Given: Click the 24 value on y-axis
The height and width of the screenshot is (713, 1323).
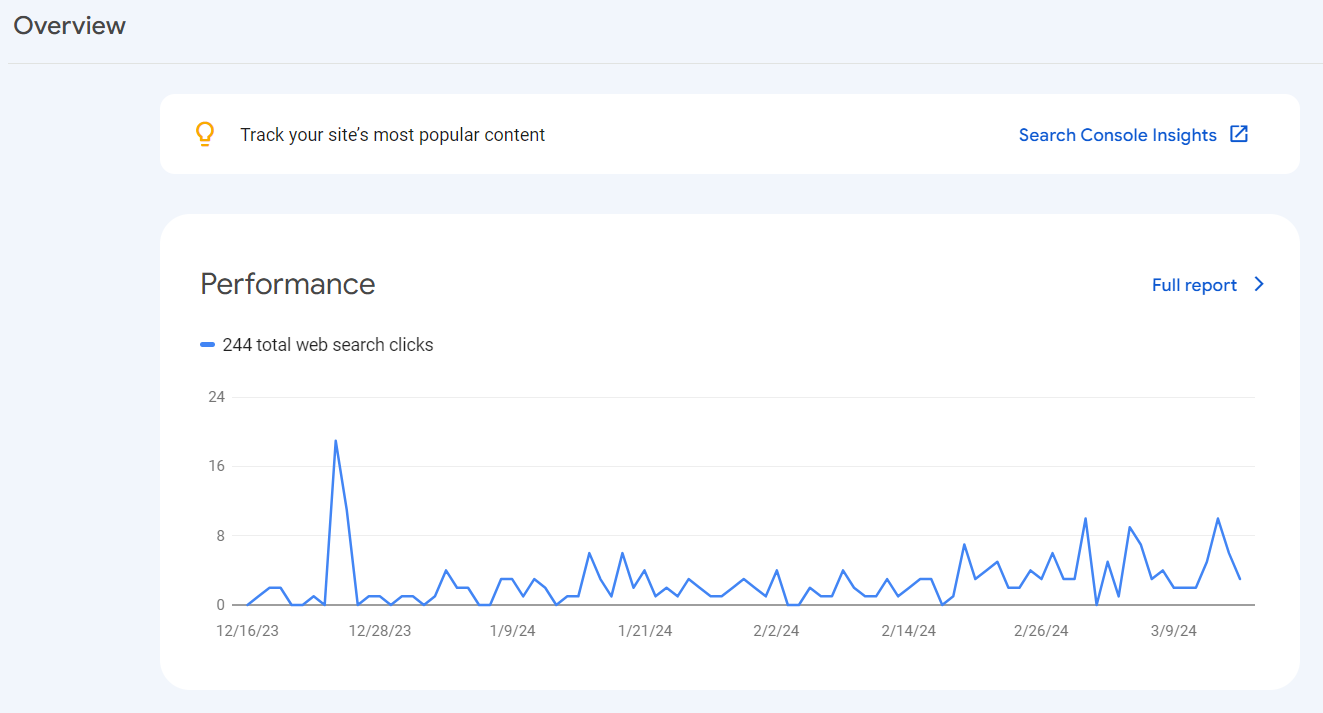Looking at the screenshot, I should tap(216, 397).
